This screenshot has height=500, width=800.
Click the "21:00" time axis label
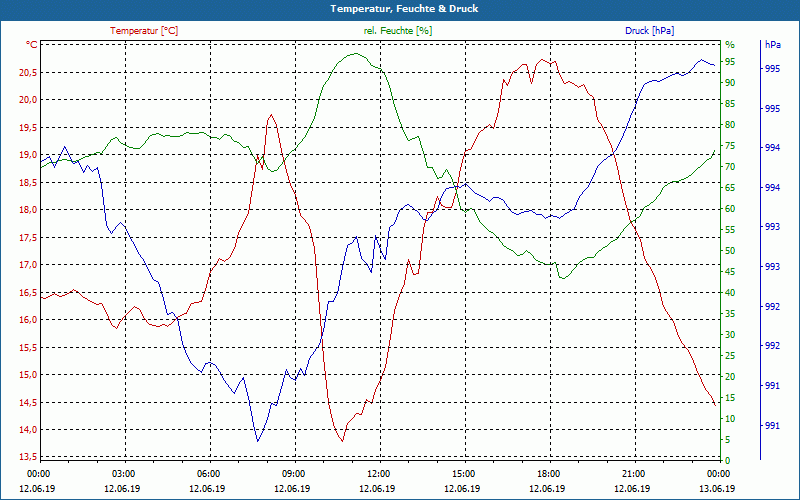(633, 474)
